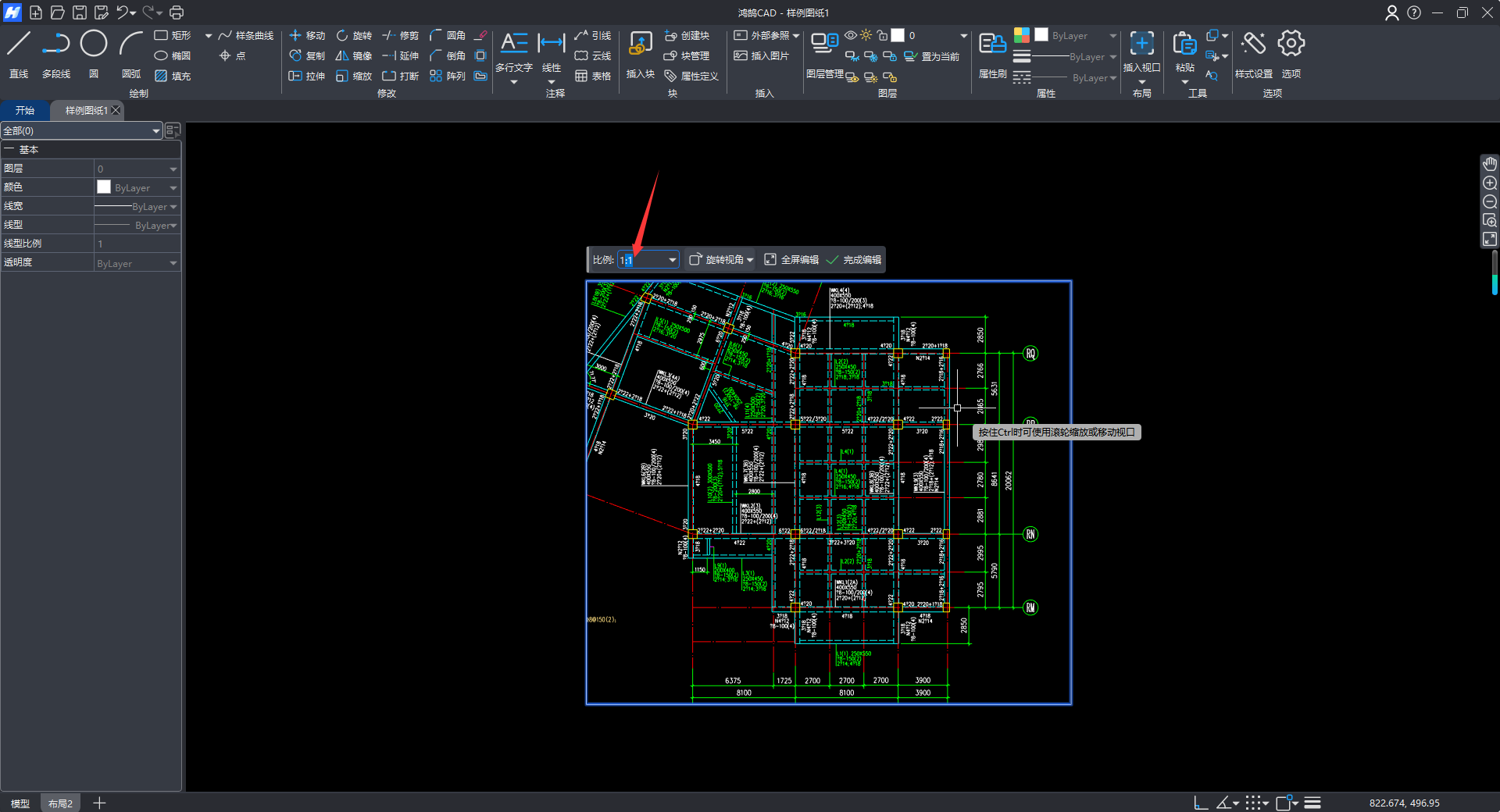Screen dimensions: 1500x812
Task: Click the 全屏编辑 fullscreen edit button
Action: [x=791, y=260]
